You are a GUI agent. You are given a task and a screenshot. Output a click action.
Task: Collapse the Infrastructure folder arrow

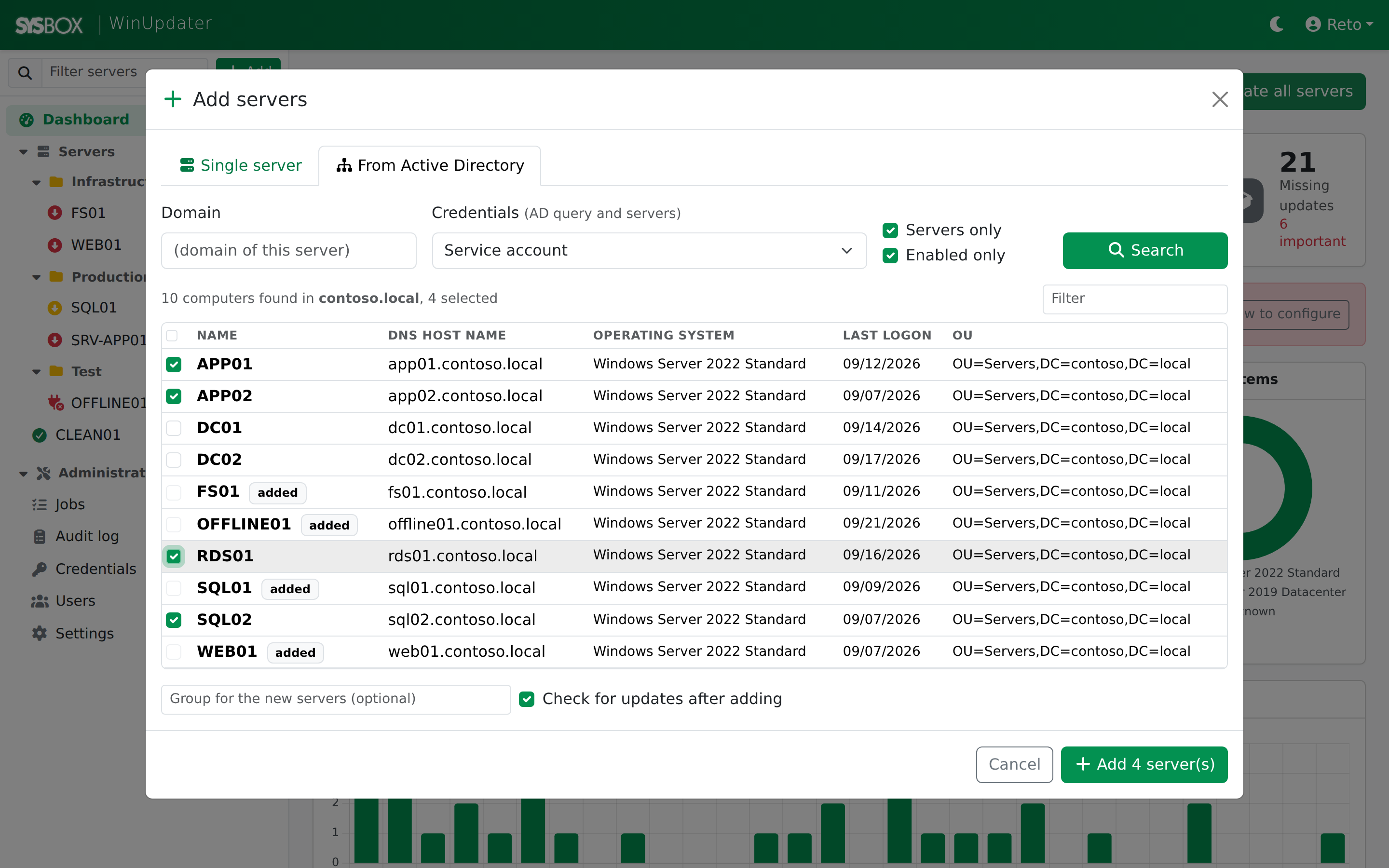click(x=37, y=183)
